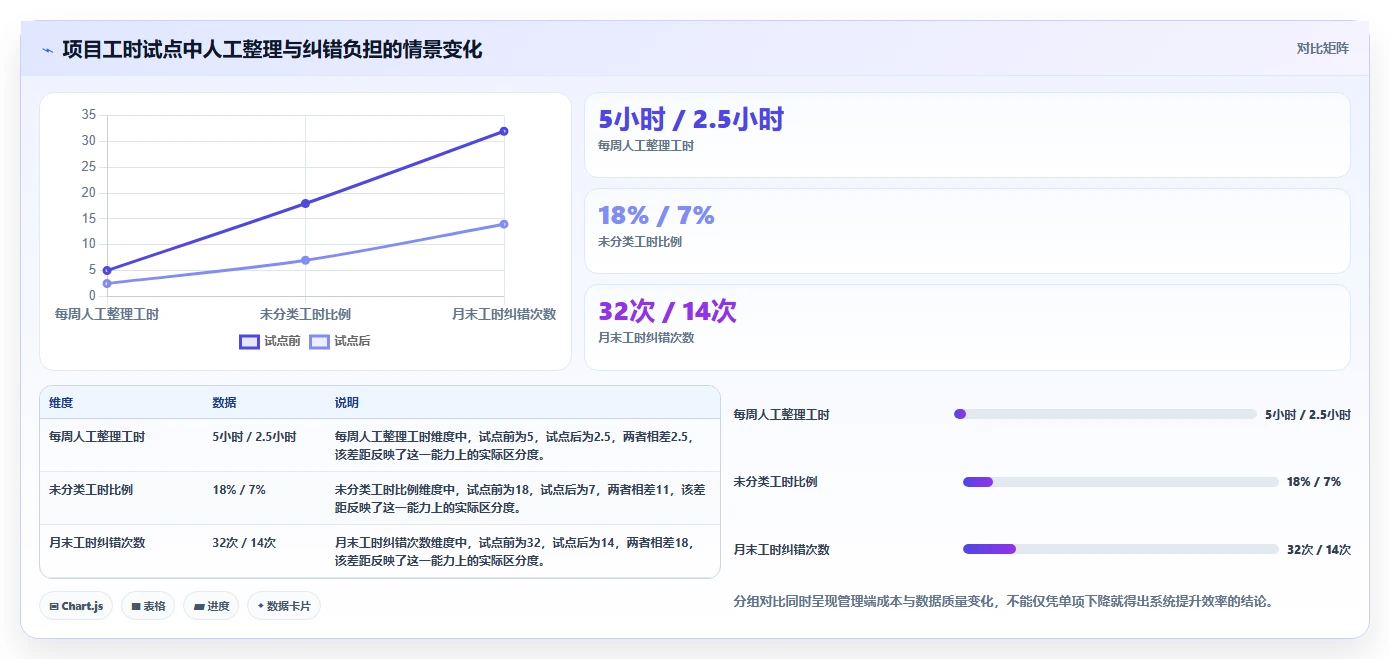Click the 每周人工整理工时 chart axis label
Screen dimensions: 1390x659
point(107,314)
